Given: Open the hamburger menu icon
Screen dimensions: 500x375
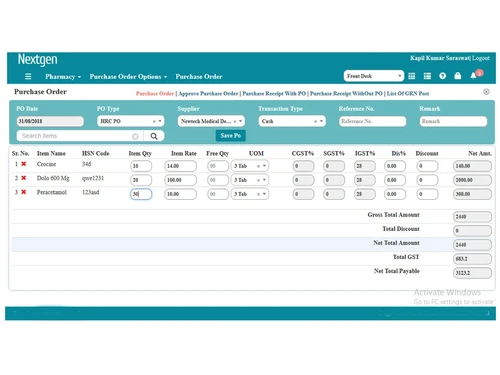Looking at the screenshot, I should pyautogui.click(x=28, y=76).
